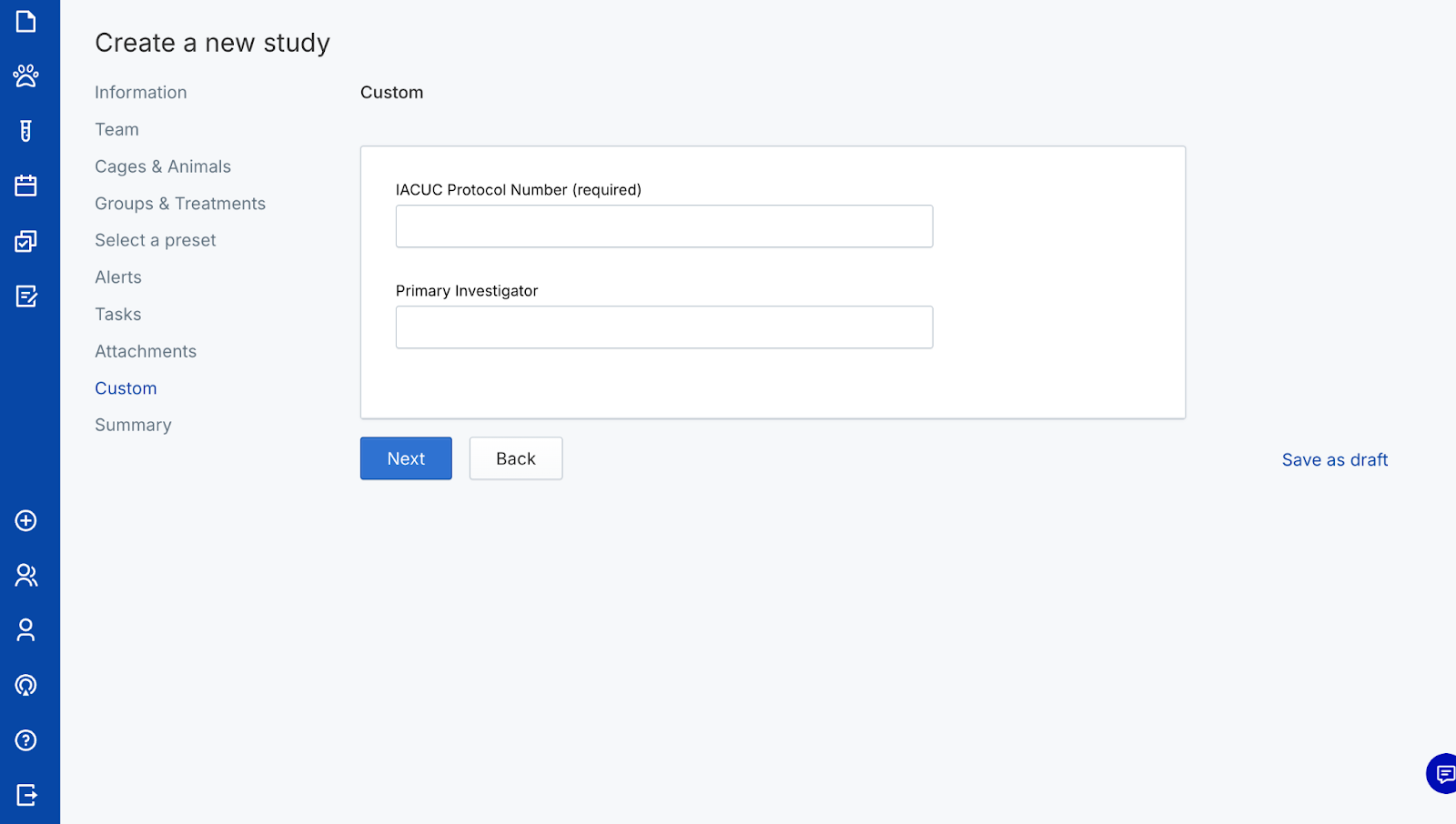Open the calendar icon in sidebar
This screenshot has width=1456, height=824.
tap(25, 186)
